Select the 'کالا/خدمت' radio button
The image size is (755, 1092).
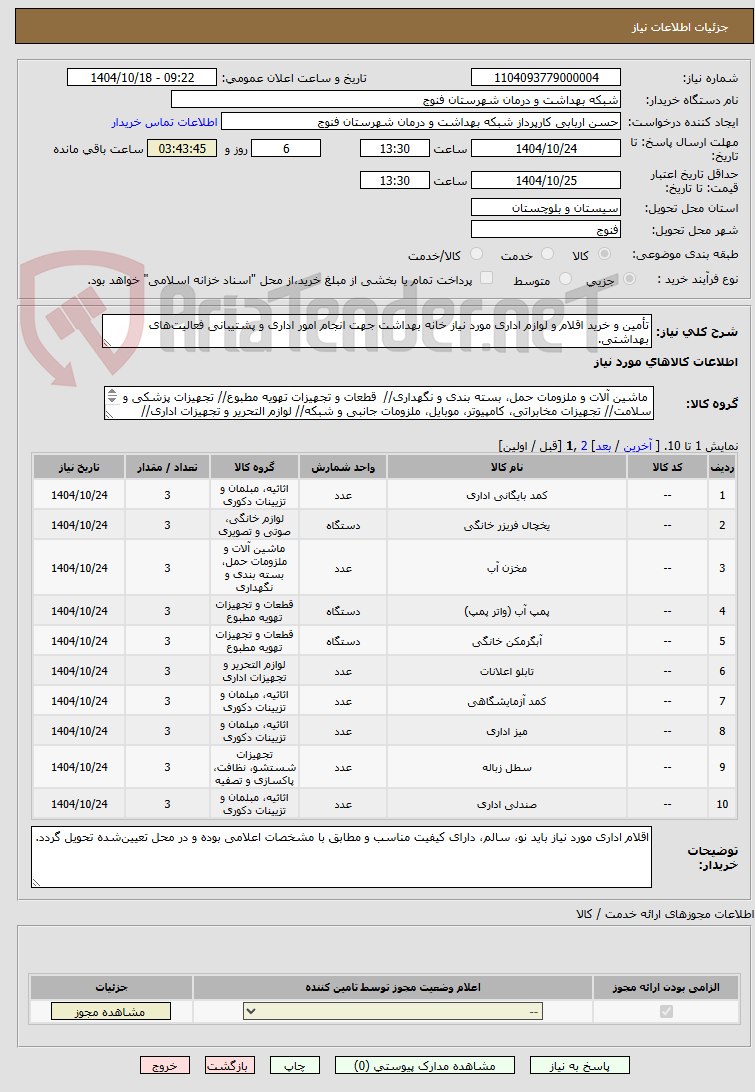[476, 254]
